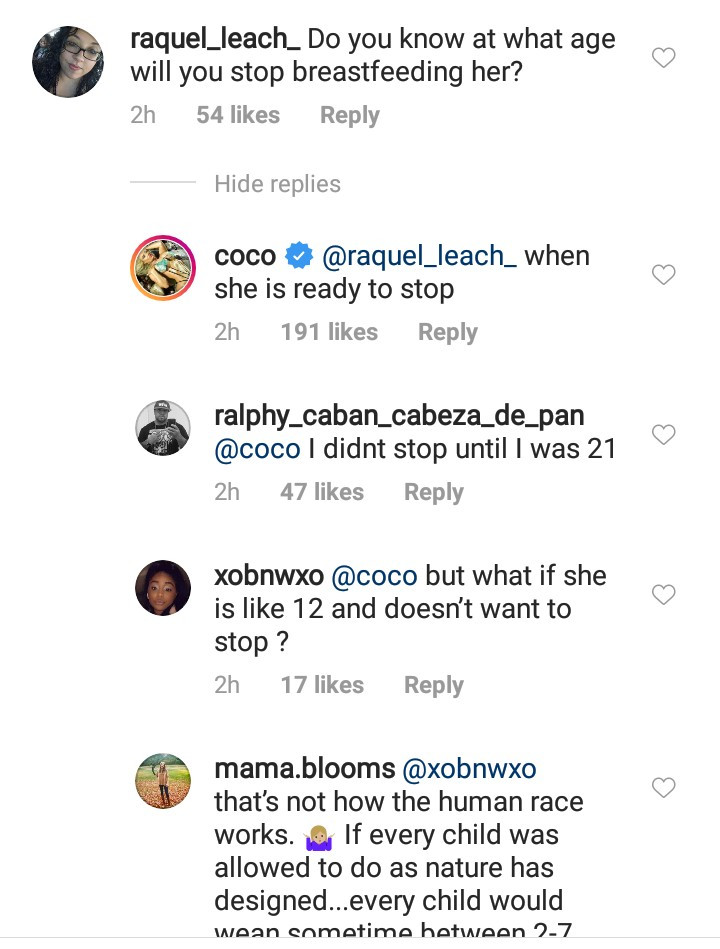View the 54 likes on raquel_leach_'s comment
Image resolution: width=720 pixels, height=949 pixels.
238,115
